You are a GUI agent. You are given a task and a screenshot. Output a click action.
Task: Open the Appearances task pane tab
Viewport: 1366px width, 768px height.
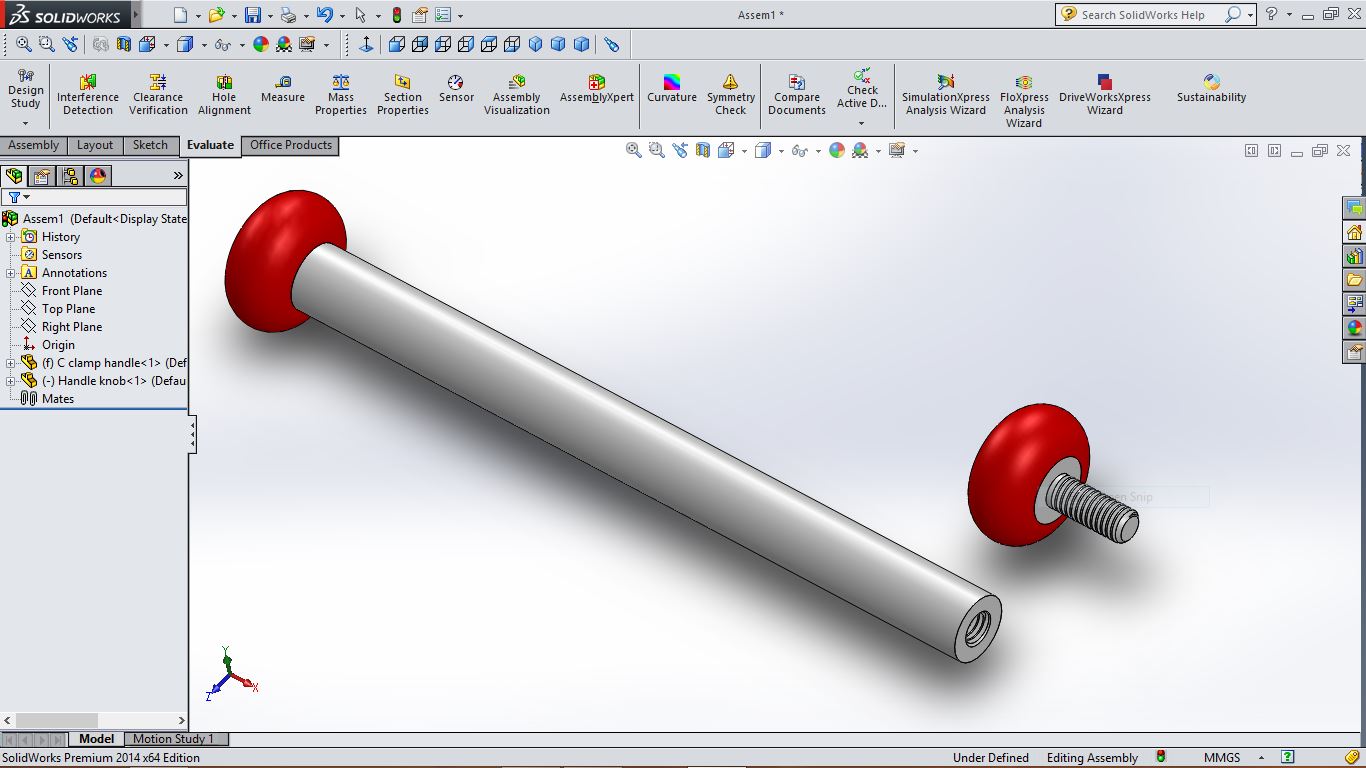(1354, 328)
